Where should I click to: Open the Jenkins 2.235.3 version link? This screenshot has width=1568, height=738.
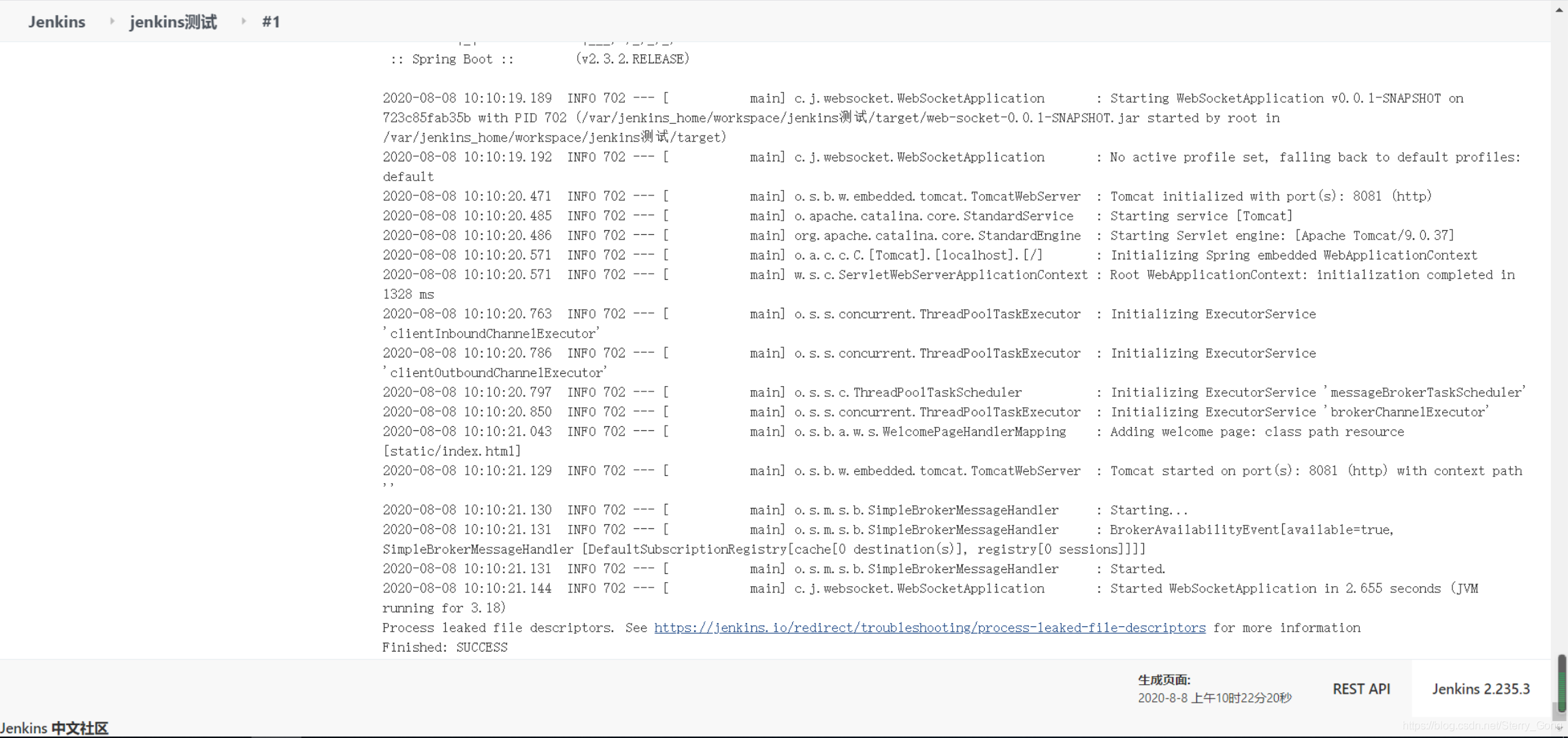pos(1481,689)
